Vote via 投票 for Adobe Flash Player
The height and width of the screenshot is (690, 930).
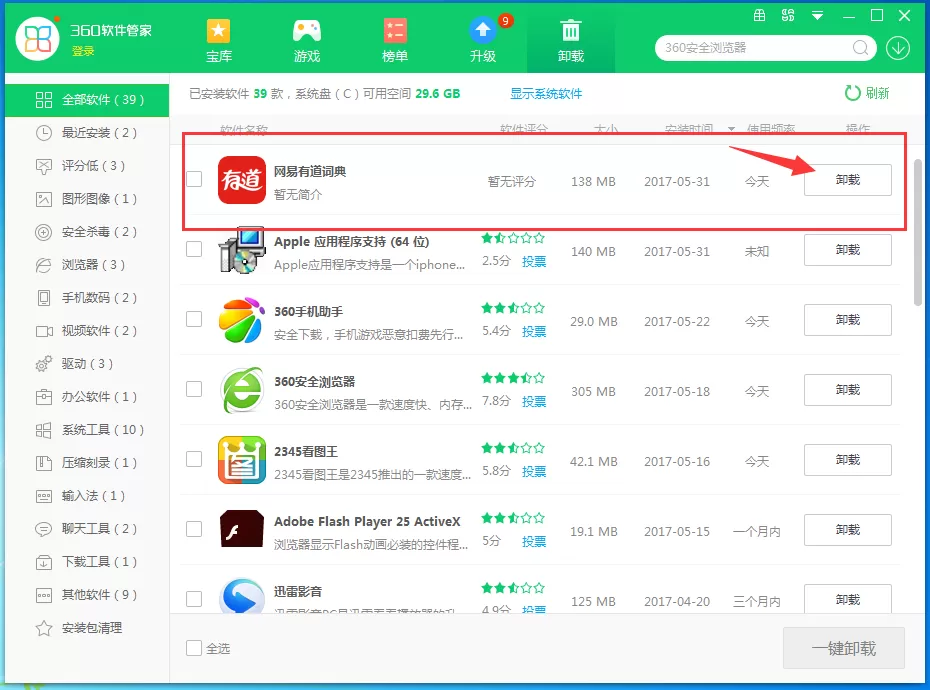coord(534,541)
